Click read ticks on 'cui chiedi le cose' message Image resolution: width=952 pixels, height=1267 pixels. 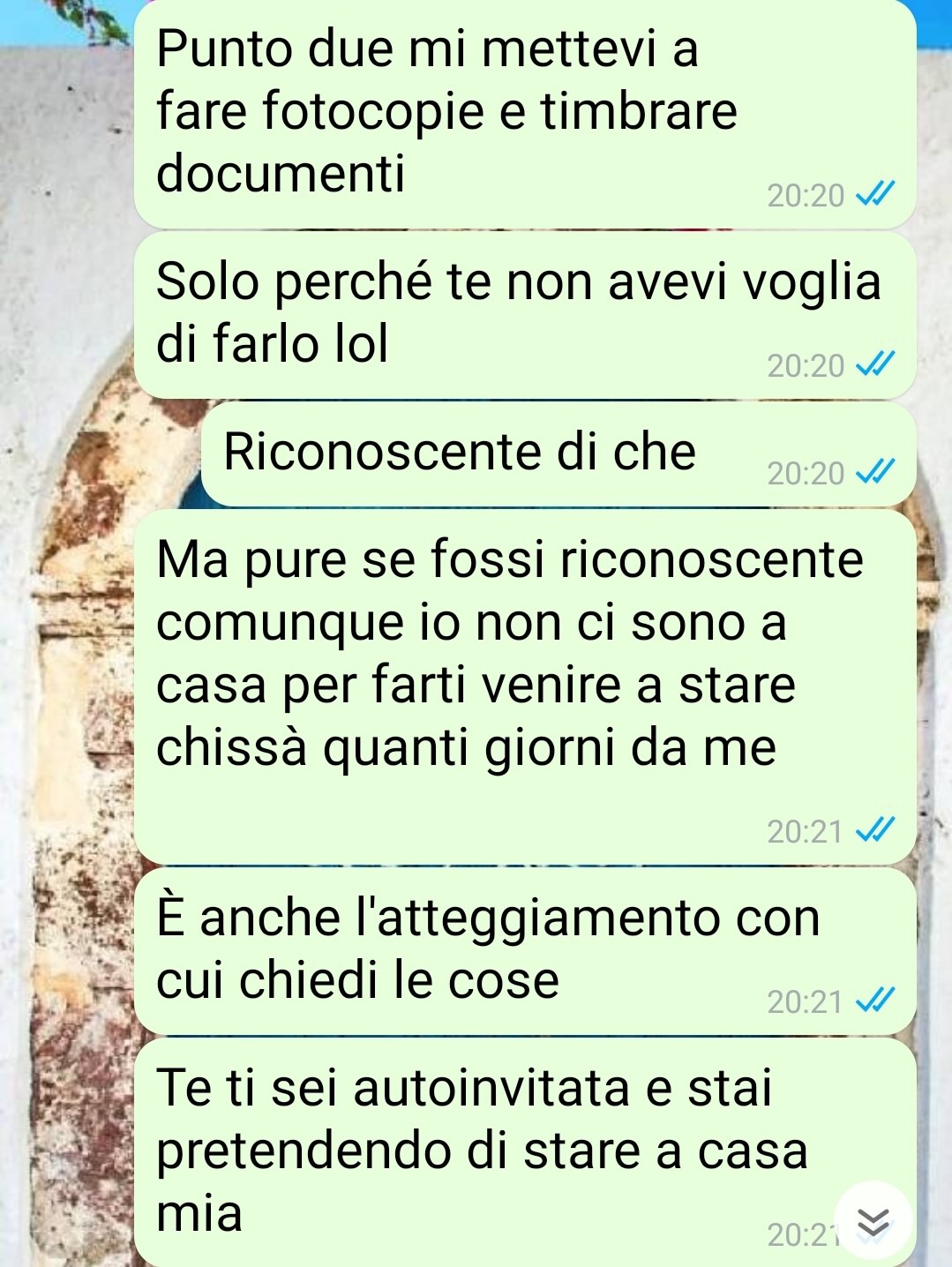[x=876, y=1001]
